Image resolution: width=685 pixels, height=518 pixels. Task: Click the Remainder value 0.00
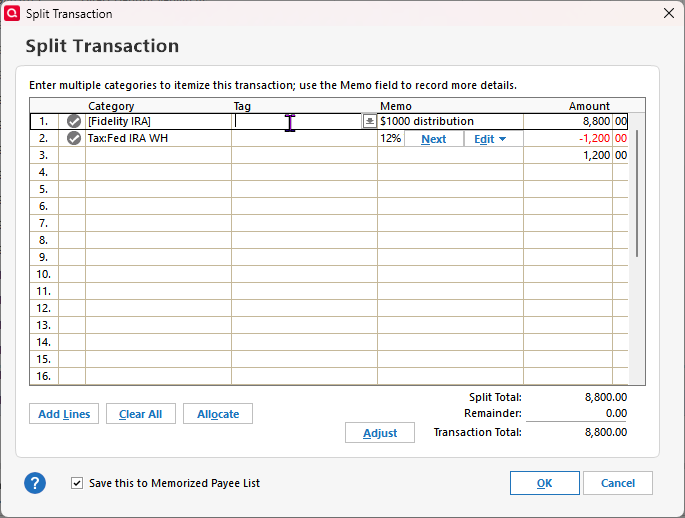coord(616,413)
